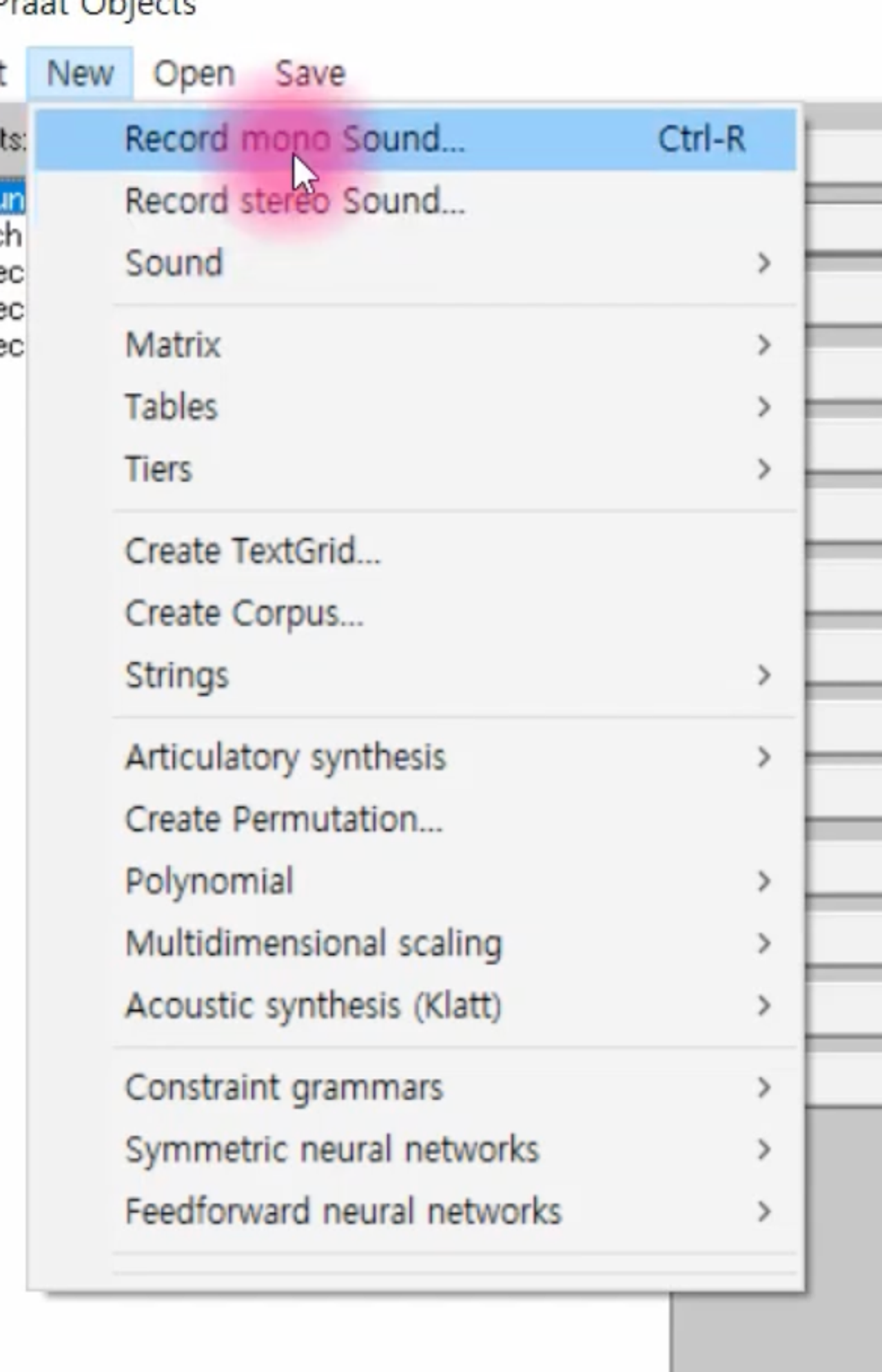The image size is (882, 1372).
Task: Expand the Polynomial submenu
Action: pyautogui.click(x=416, y=882)
